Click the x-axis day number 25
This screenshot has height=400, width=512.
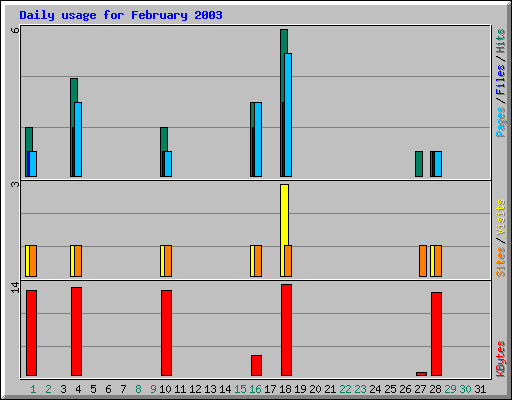click(x=390, y=389)
